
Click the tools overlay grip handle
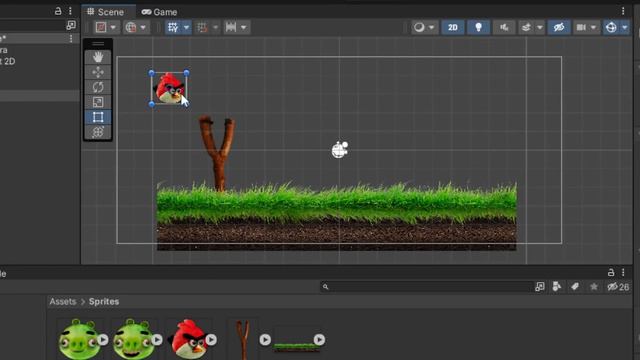[x=98, y=44]
